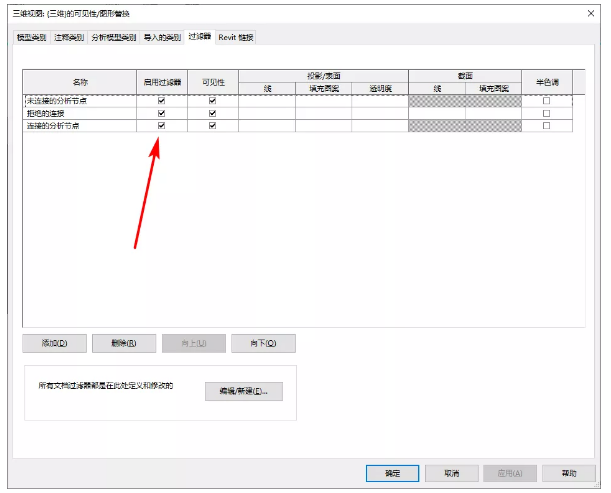Image resolution: width=611 pixels, height=493 pixels.
Task: Select the 拒绝的连接 filter row
Action: tap(298, 113)
